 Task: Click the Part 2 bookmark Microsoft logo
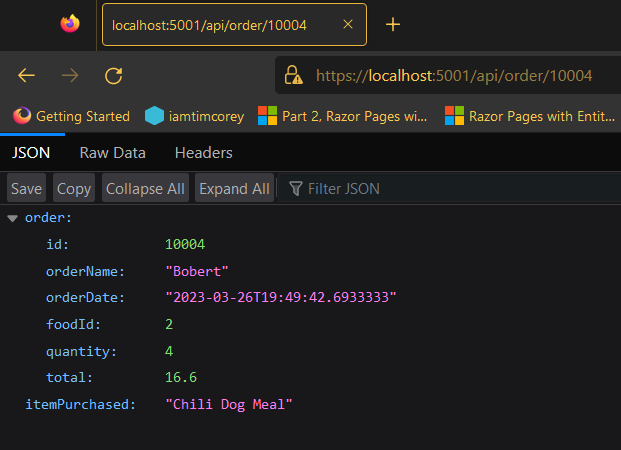tap(267, 116)
